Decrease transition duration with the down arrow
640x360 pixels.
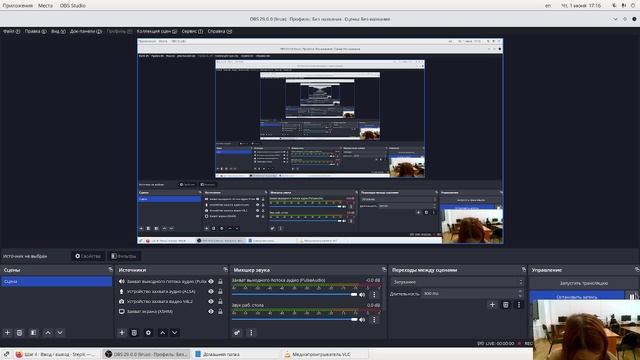pos(520,296)
